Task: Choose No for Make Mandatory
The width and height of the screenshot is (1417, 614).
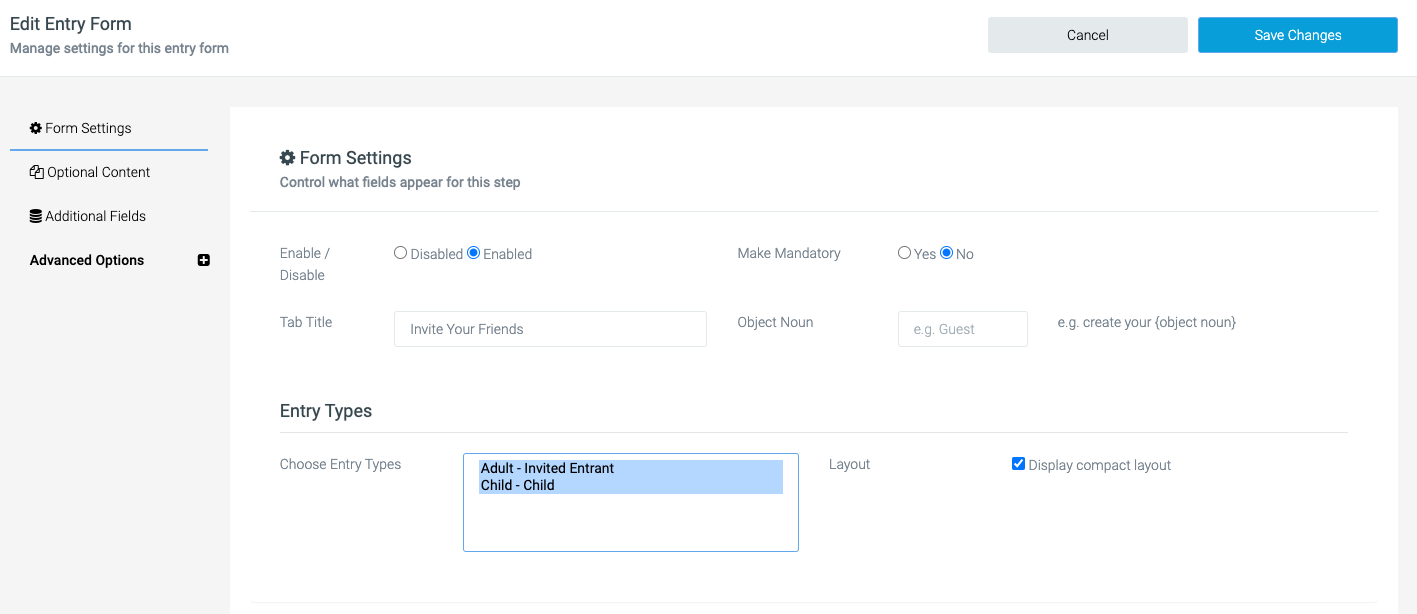Action: (x=947, y=253)
